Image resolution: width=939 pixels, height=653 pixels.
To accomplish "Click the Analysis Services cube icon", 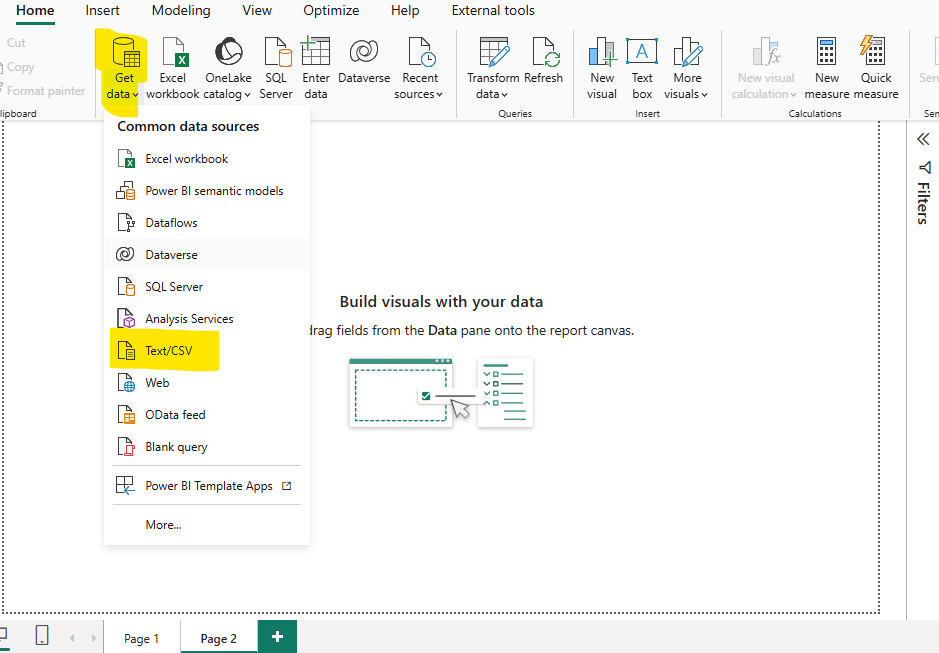I will pyautogui.click(x=126, y=319).
